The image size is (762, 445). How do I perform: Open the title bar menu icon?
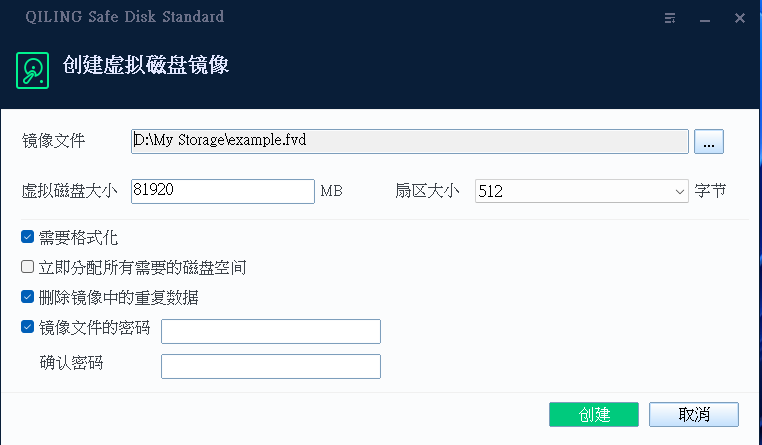[670, 18]
